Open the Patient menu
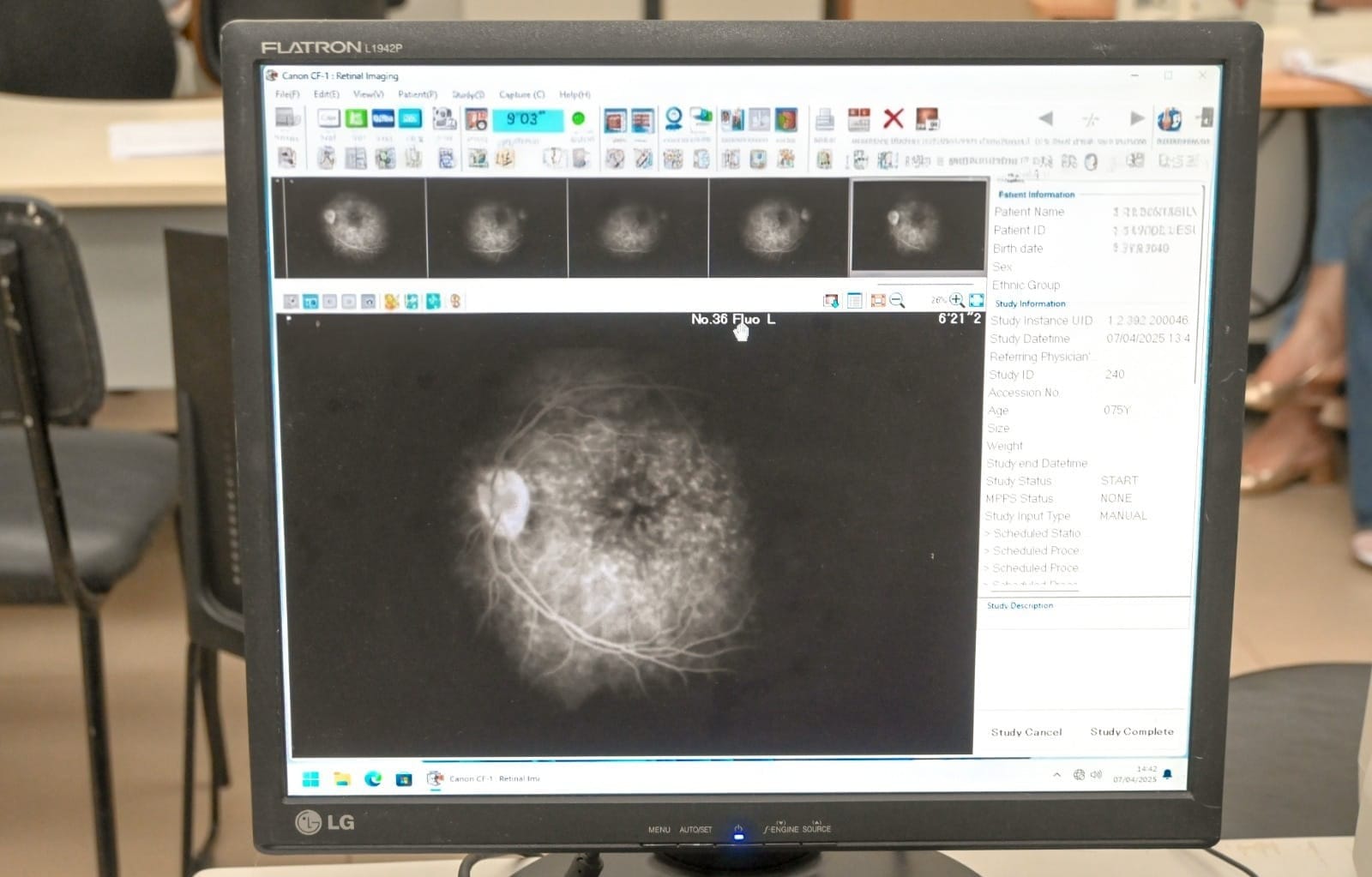The height and width of the screenshot is (877, 1372). point(416,95)
